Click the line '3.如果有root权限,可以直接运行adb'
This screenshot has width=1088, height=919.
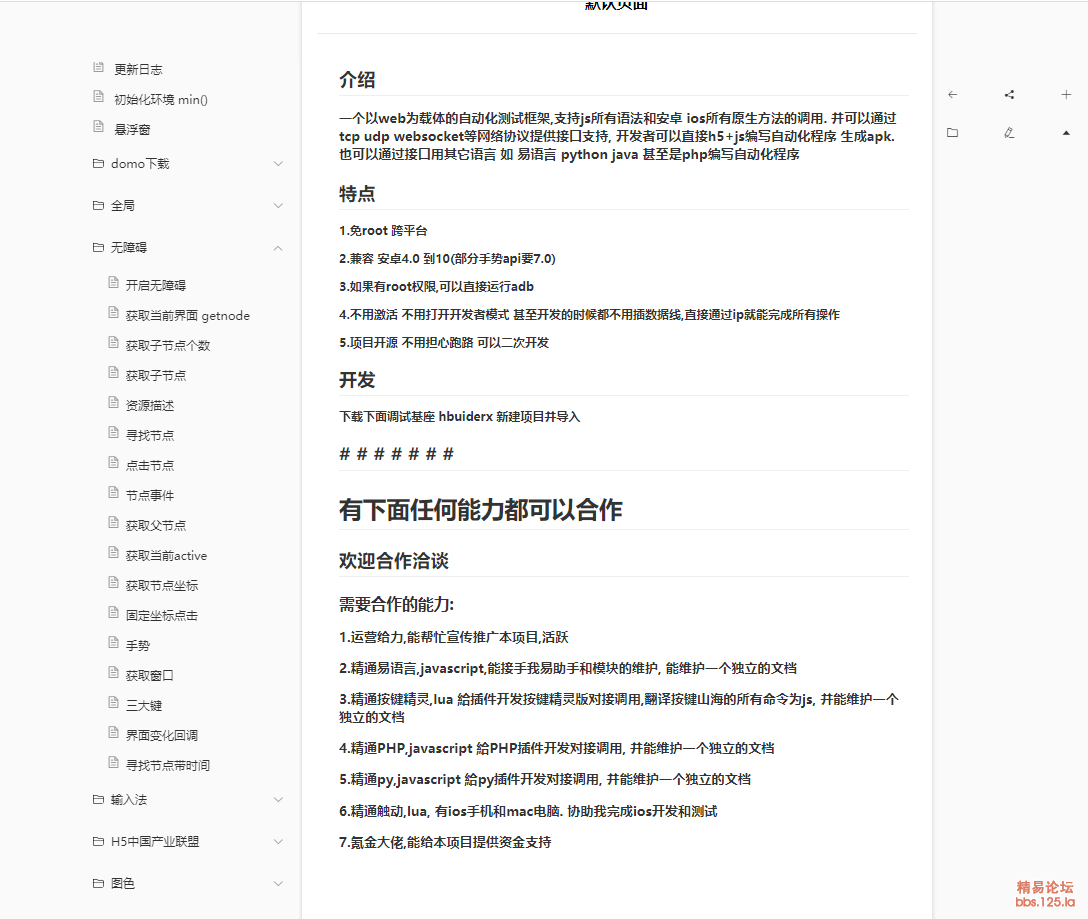click(x=436, y=287)
